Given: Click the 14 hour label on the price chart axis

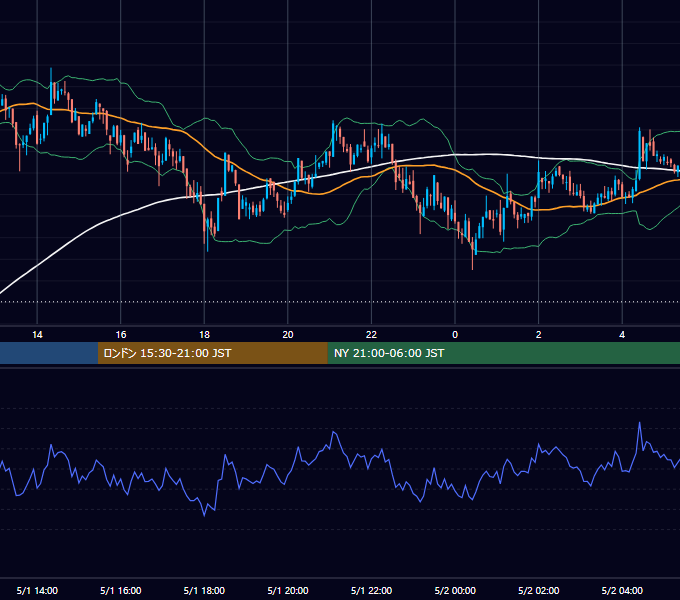Looking at the screenshot, I should (37, 335).
